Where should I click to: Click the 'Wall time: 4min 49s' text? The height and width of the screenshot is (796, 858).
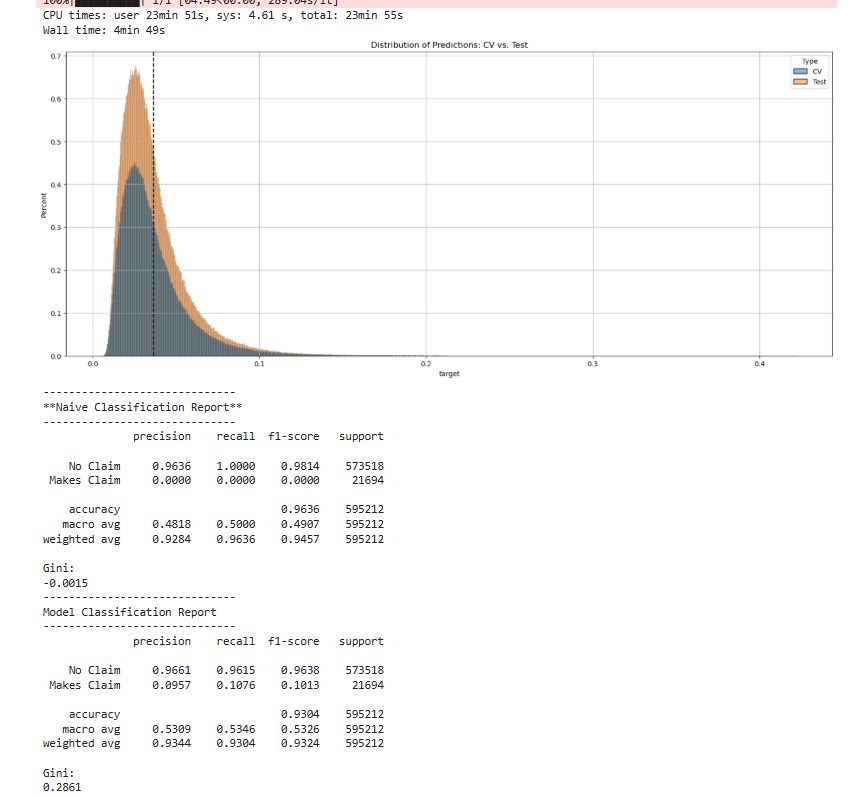(x=104, y=30)
